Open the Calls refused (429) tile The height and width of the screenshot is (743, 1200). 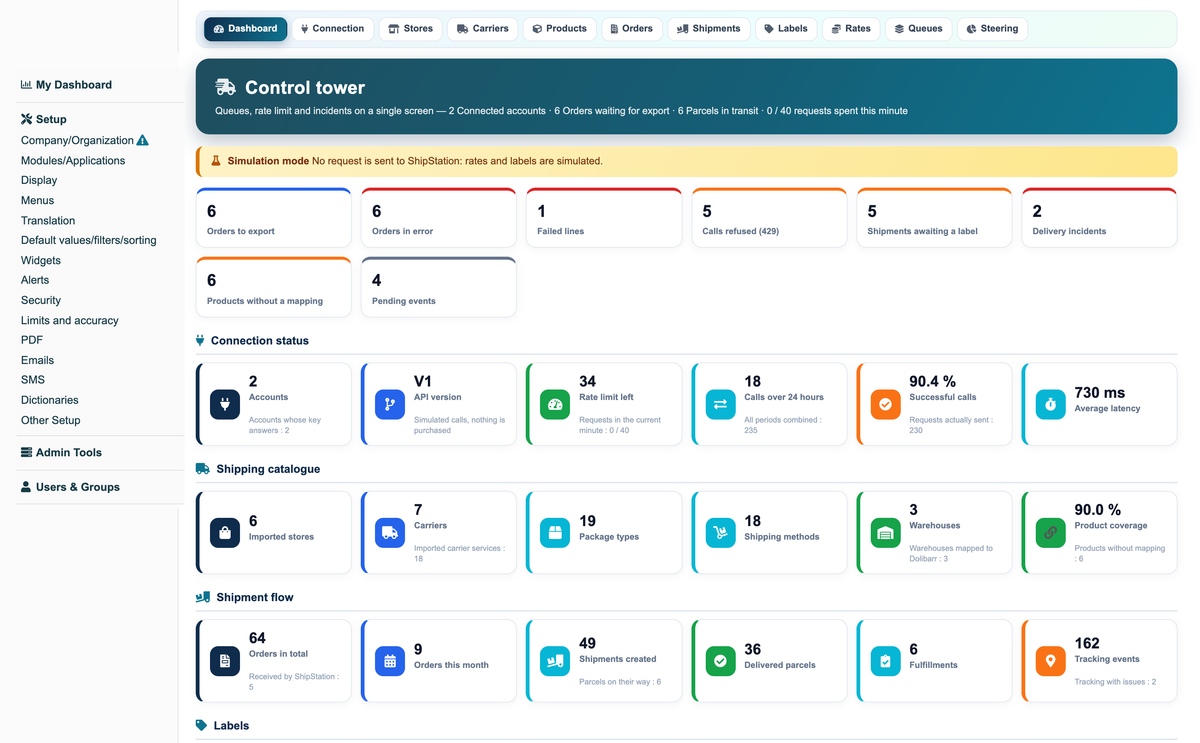click(x=769, y=218)
